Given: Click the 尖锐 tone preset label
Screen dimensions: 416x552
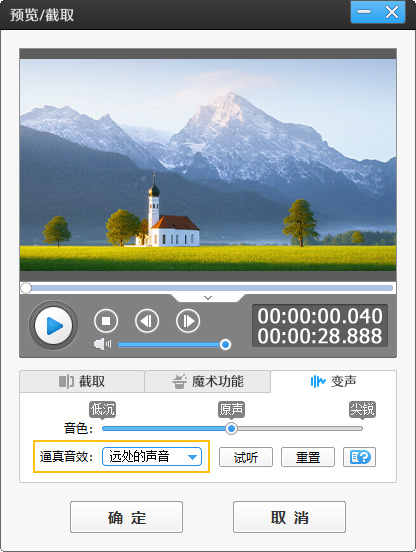Looking at the screenshot, I should point(362,409).
